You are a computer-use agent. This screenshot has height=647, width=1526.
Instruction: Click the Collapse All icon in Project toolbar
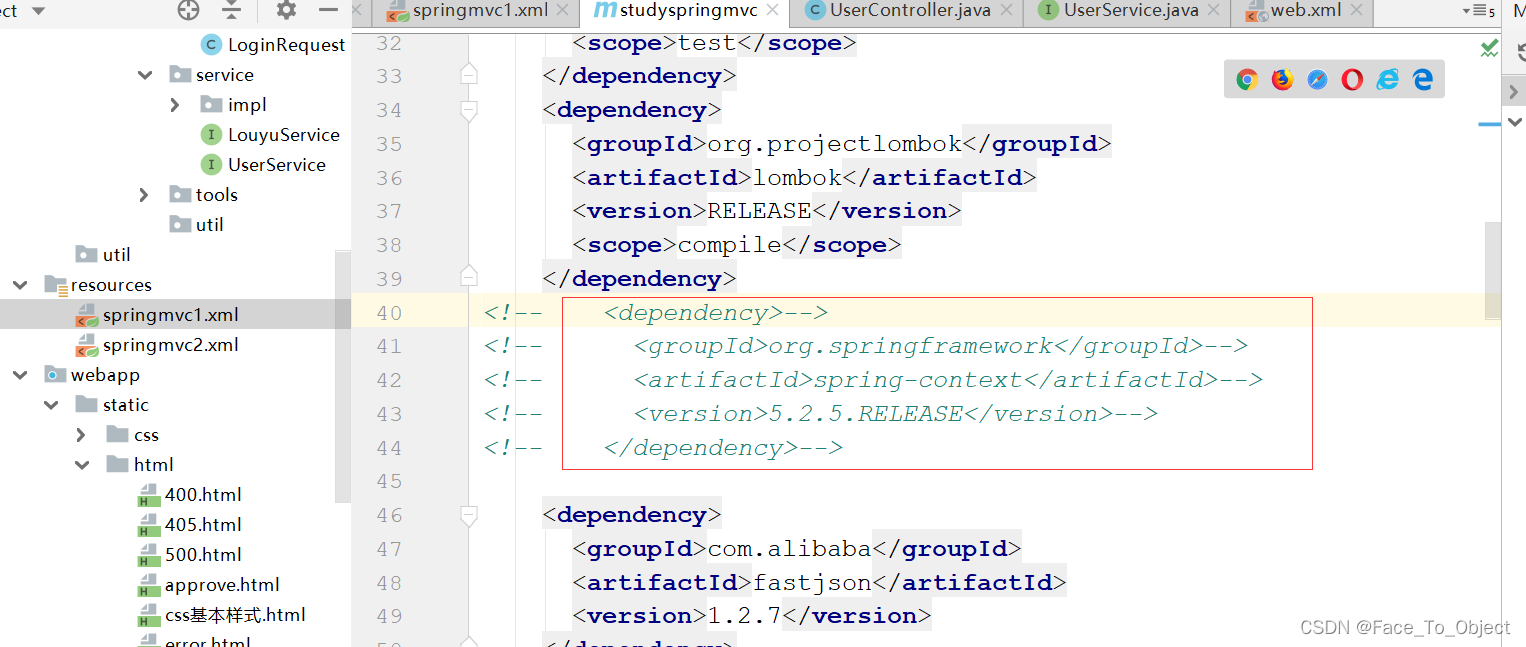(231, 9)
